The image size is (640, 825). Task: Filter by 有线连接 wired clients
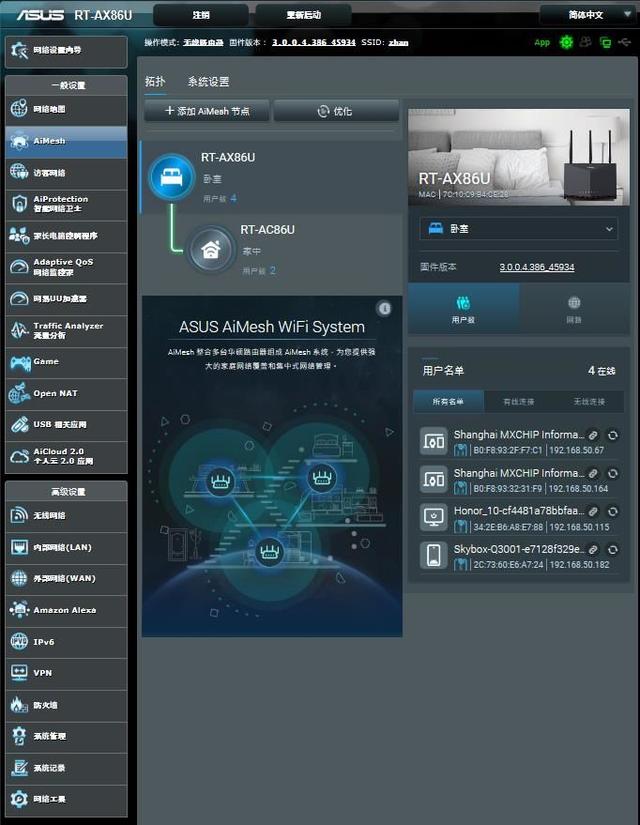519,401
